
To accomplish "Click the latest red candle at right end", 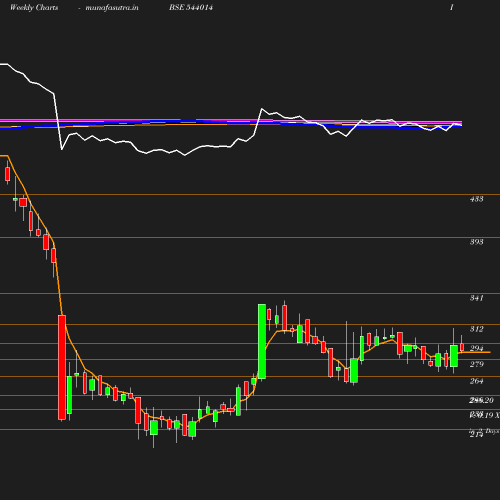I will click(x=462, y=347).
